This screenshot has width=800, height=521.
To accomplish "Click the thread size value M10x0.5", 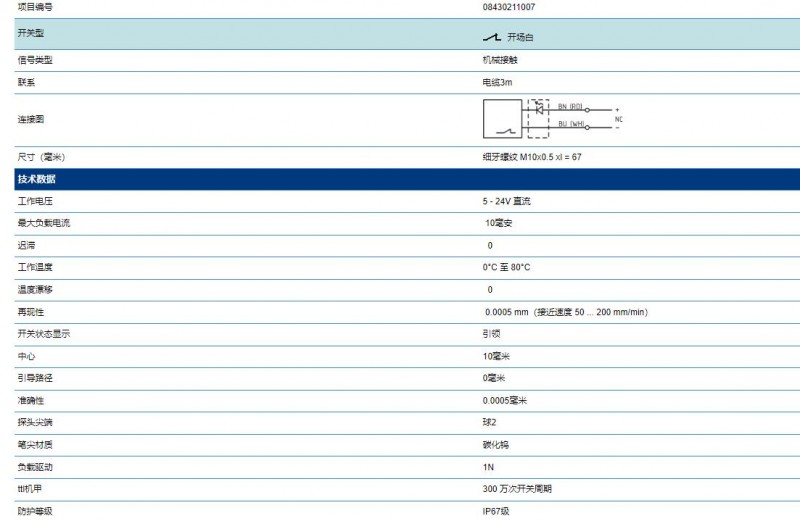I will point(536,157).
